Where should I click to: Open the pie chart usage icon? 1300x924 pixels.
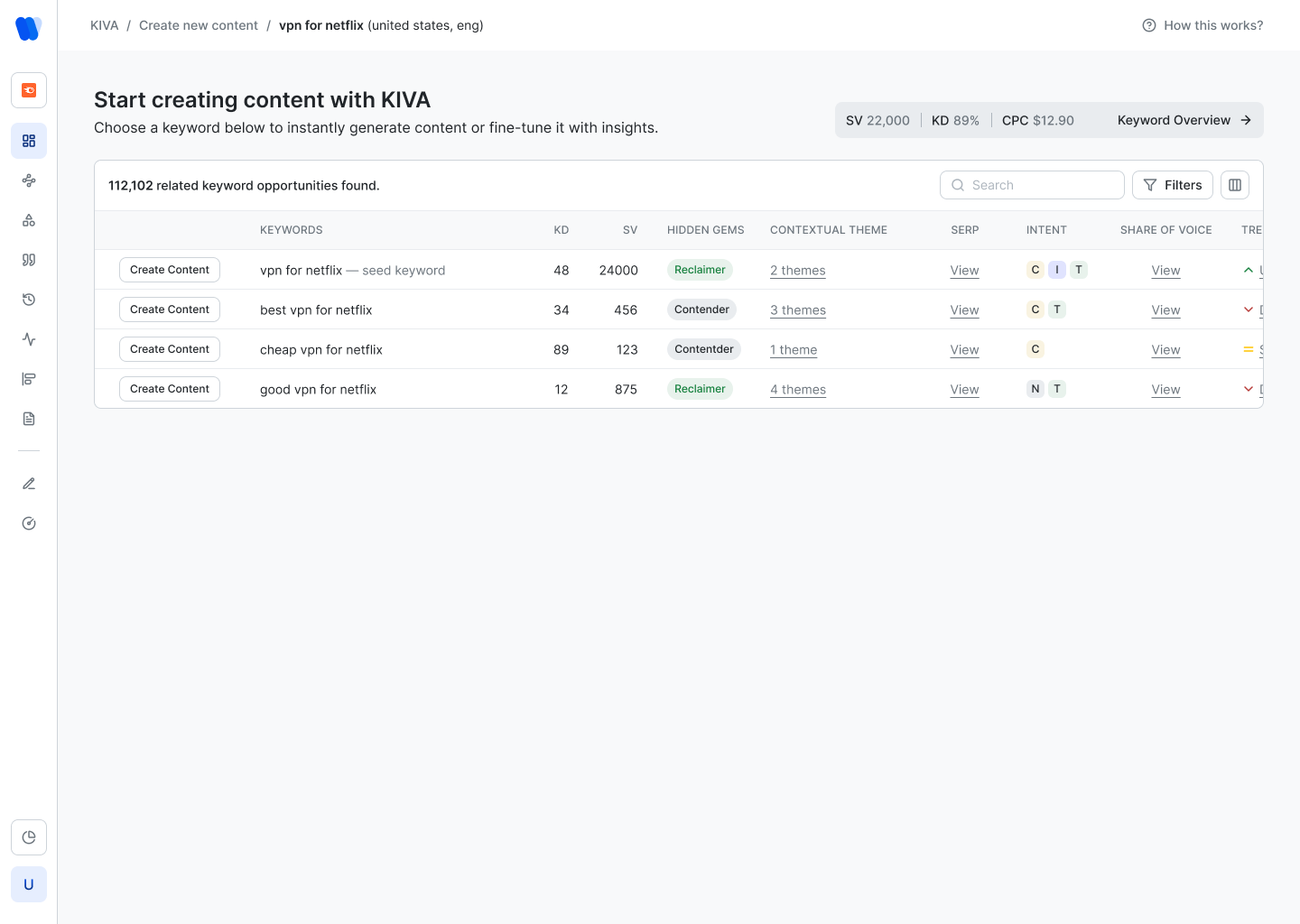click(29, 837)
